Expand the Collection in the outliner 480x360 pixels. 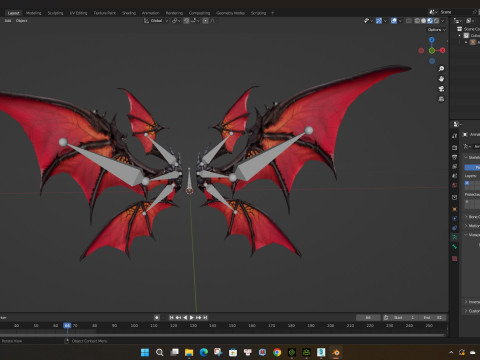[x=460, y=35]
